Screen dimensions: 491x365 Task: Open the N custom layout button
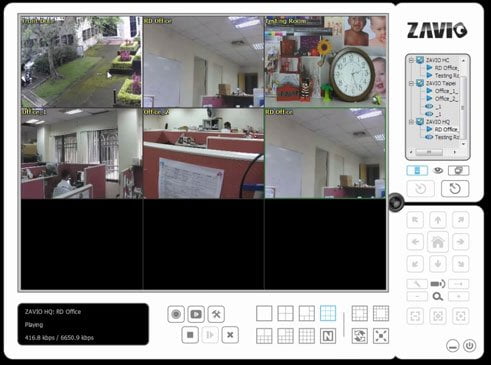328,336
